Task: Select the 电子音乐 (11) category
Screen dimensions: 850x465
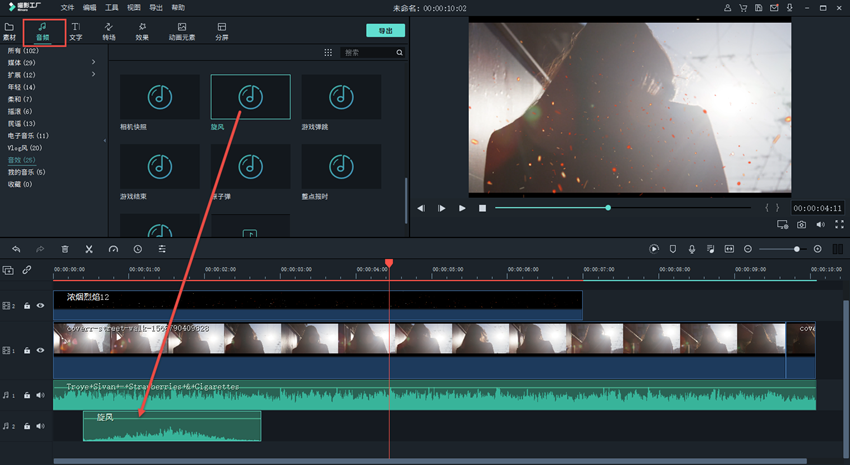Action: [28, 135]
